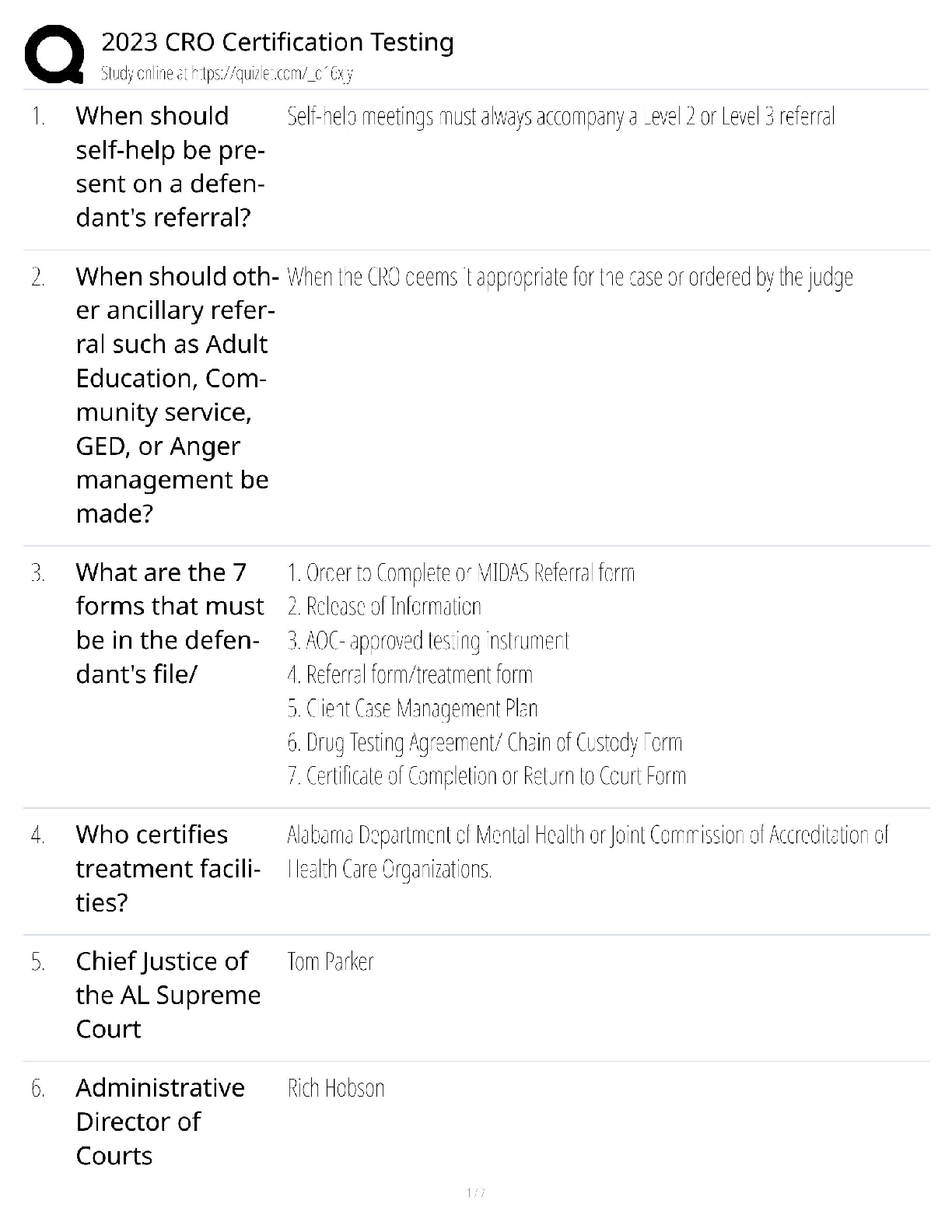The height and width of the screenshot is (1232, 952).
Task: Click the Quizlet Q logo
Action: (x=54, y=54)
